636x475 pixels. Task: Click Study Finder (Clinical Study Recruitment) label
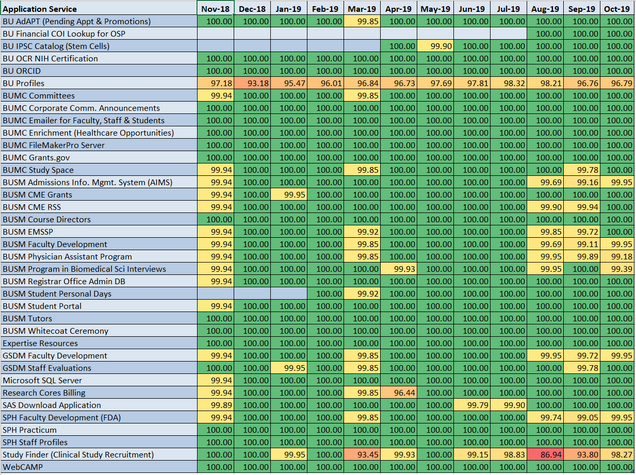[x=99, y=454]
